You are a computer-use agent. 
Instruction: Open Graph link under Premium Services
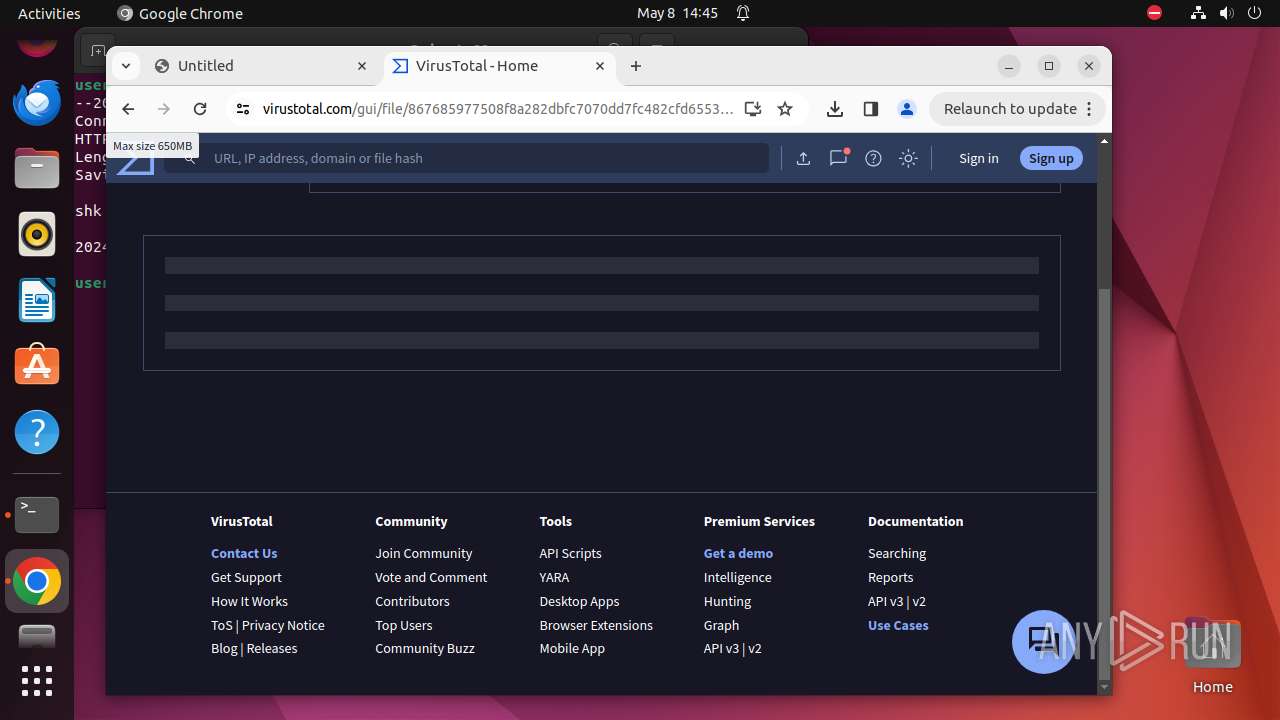click(x=721, y=625)
